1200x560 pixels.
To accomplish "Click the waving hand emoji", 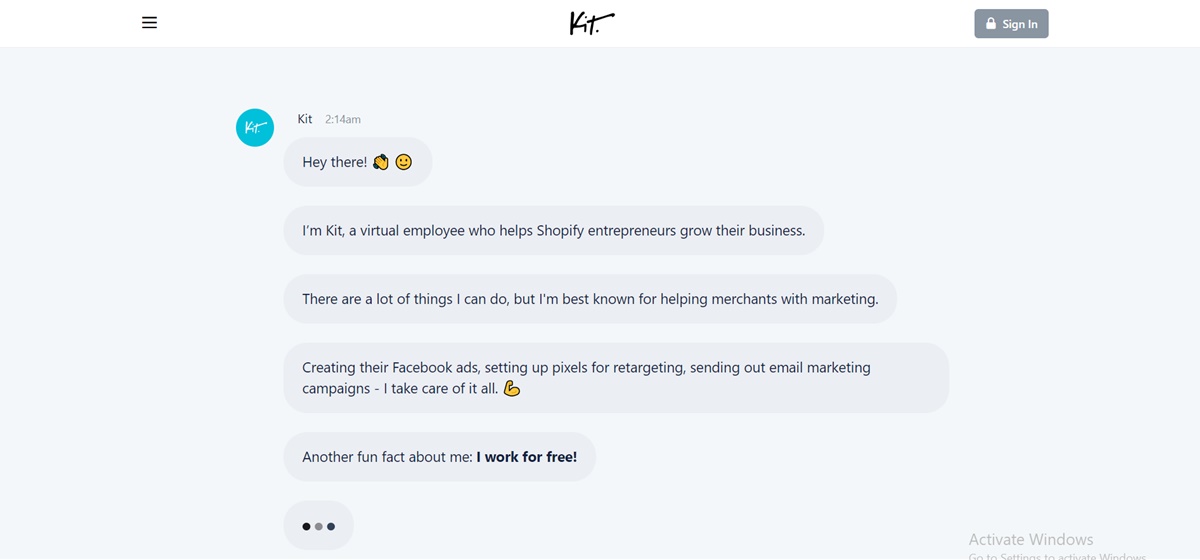I will tap(381, 162).
